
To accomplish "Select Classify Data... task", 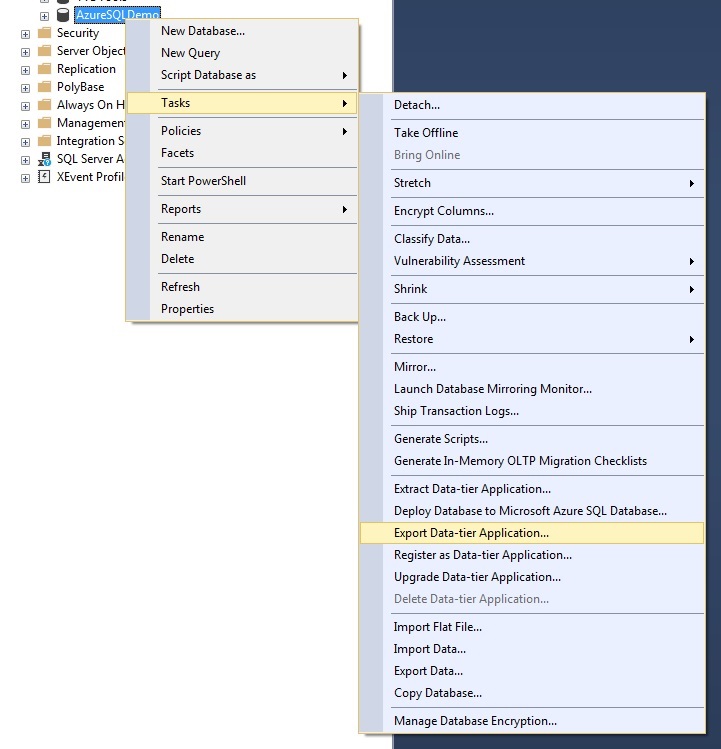I will pyautogui.click(x=532, y=239).
